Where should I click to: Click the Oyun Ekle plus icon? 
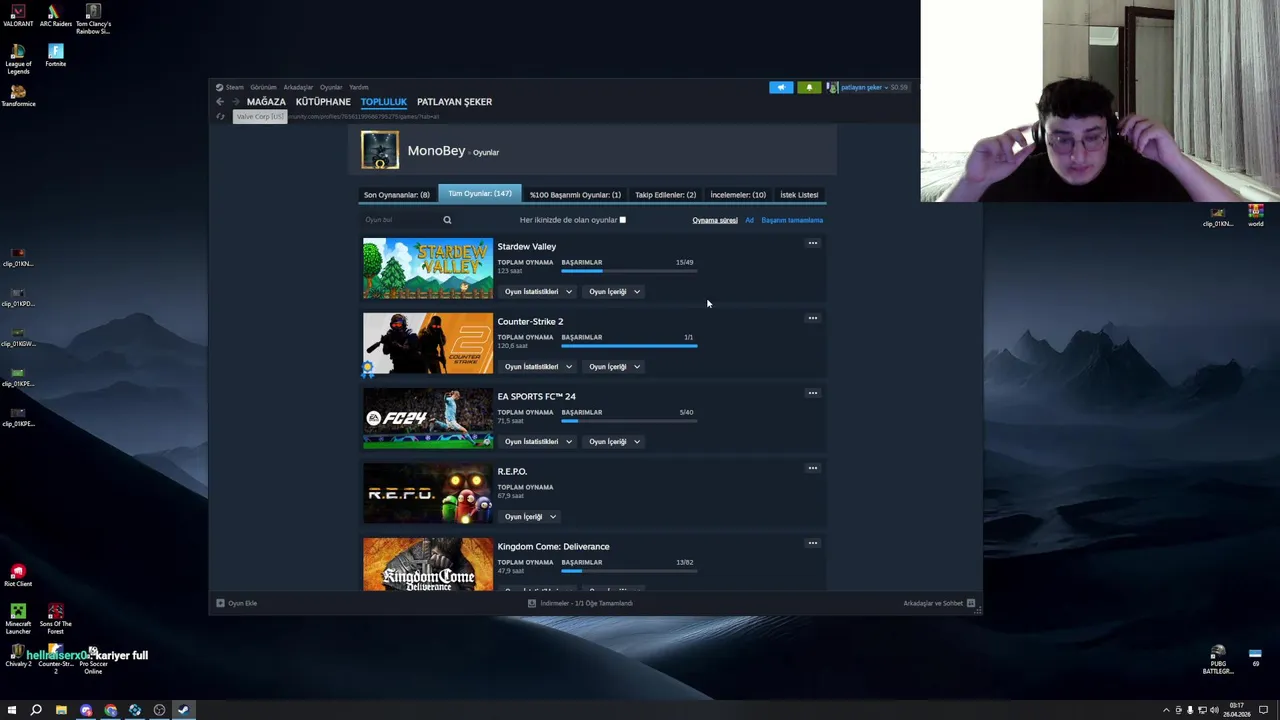(x=220, y=603)
